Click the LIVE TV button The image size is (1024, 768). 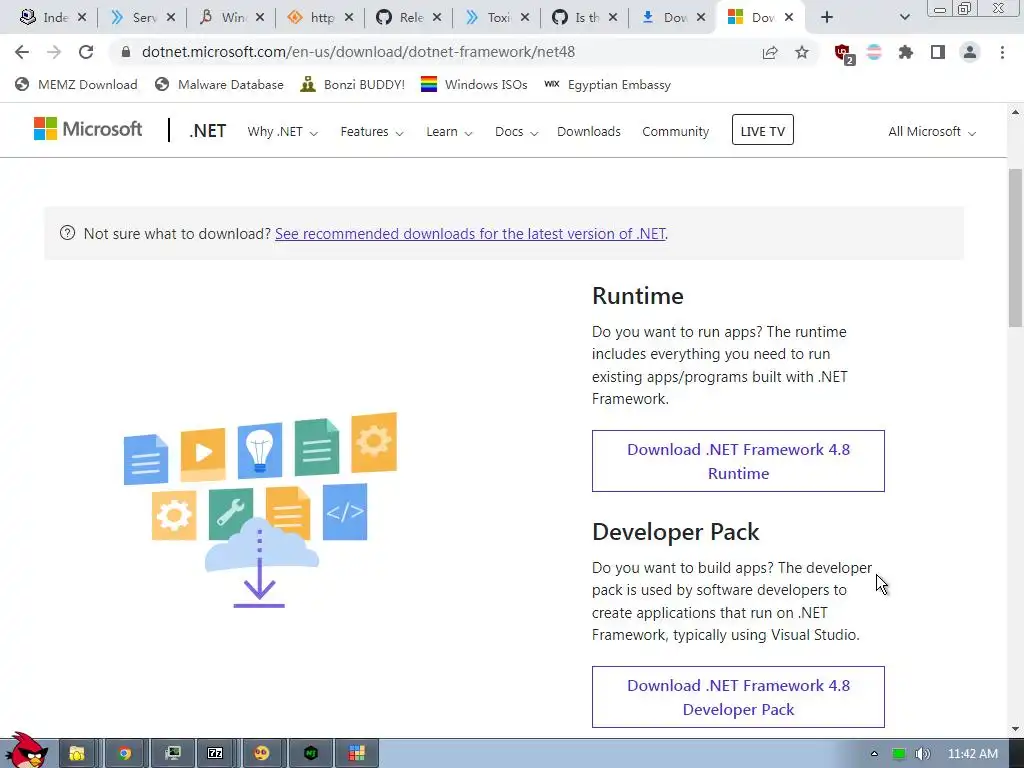point(762,130)
